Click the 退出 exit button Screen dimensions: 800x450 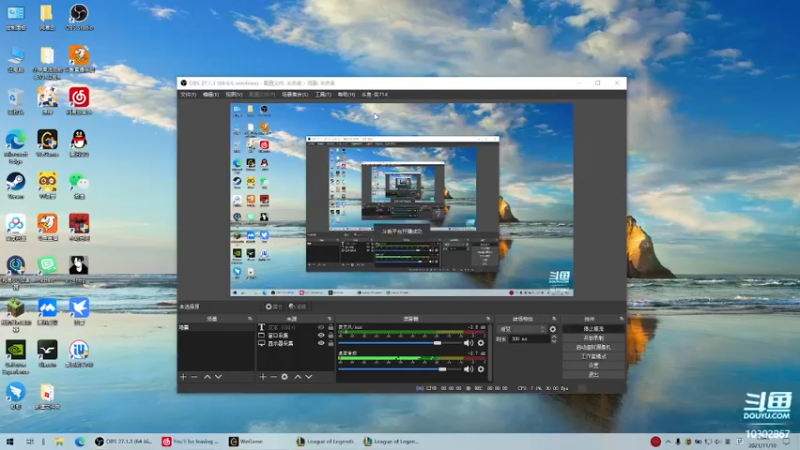click(x=593, y=374)
